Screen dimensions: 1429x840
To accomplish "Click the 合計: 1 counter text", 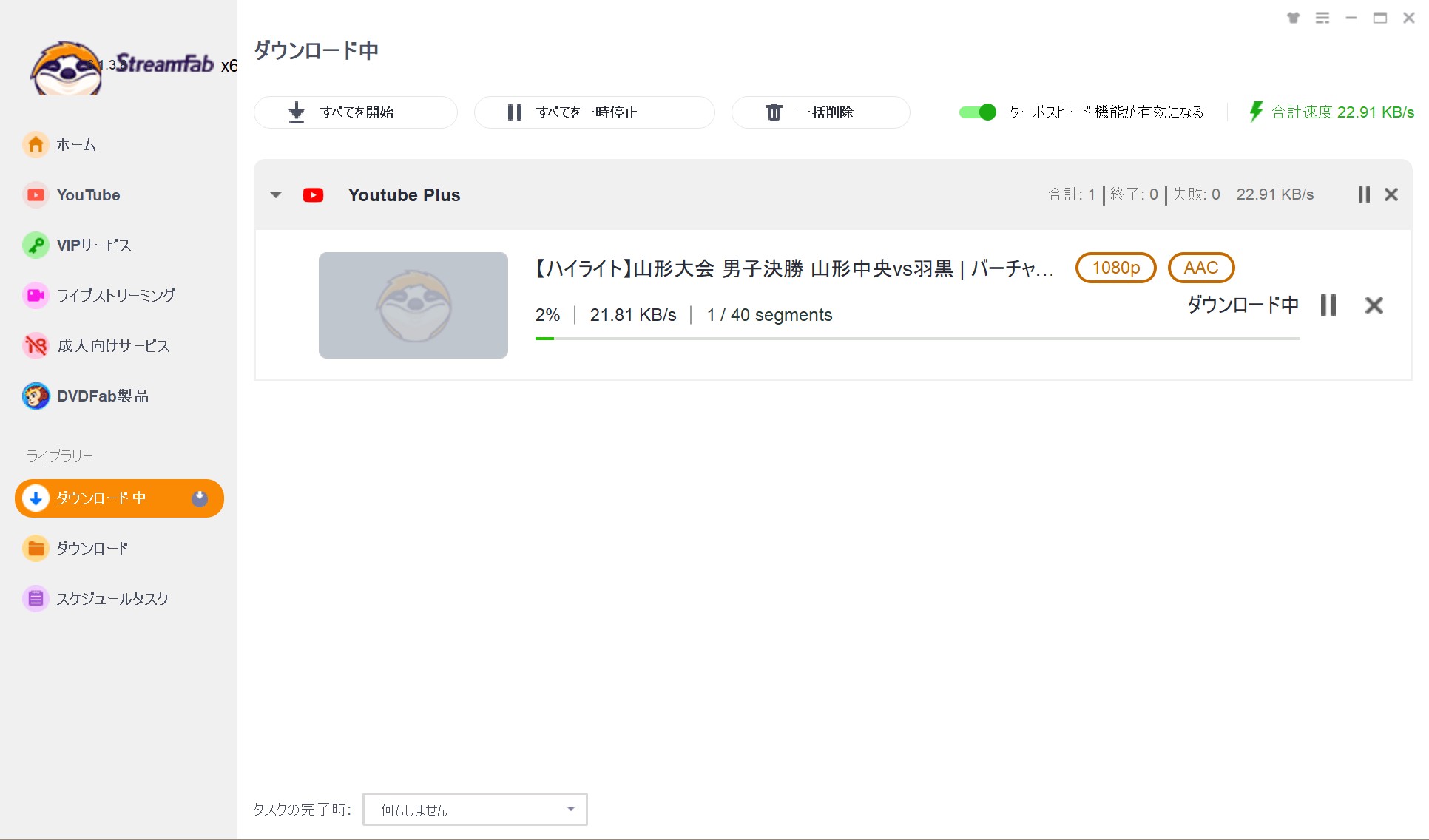I will (x=1072, y=194).
